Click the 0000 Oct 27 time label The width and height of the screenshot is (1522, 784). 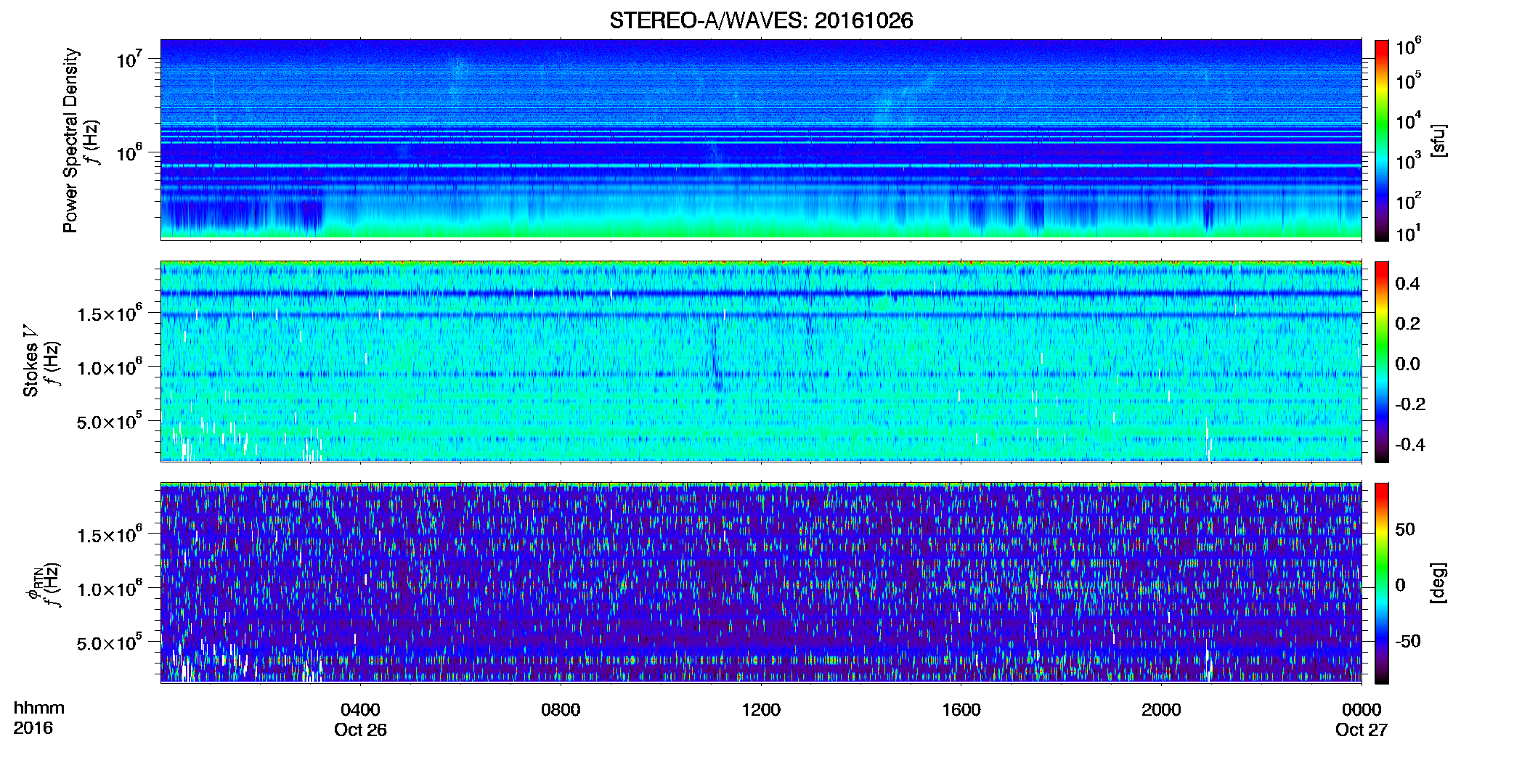1362,719
